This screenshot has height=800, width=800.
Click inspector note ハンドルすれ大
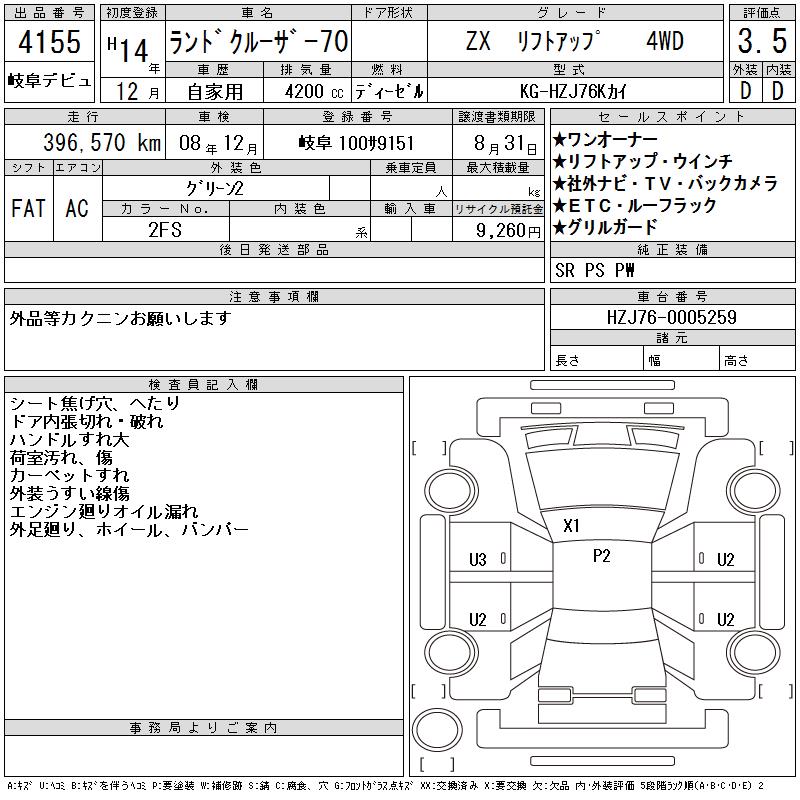[69, 439]
